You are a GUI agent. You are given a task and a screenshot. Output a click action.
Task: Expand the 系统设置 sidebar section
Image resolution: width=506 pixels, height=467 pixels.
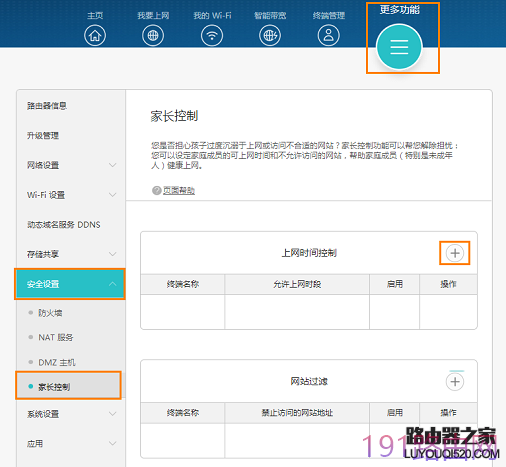(x=71, y=414)
